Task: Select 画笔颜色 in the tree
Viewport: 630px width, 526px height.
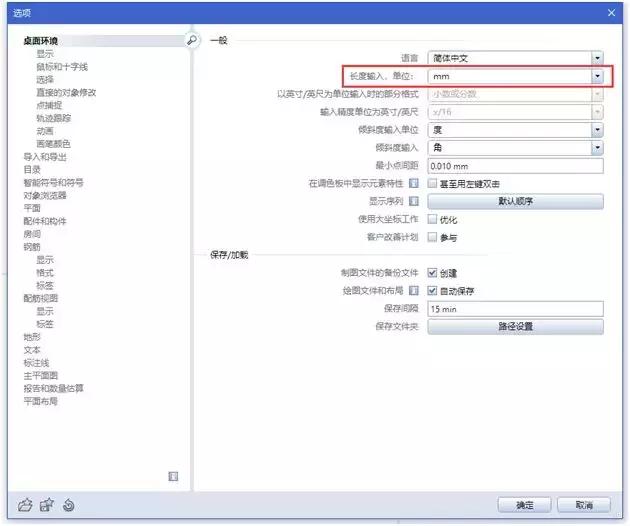Action: 53,143
